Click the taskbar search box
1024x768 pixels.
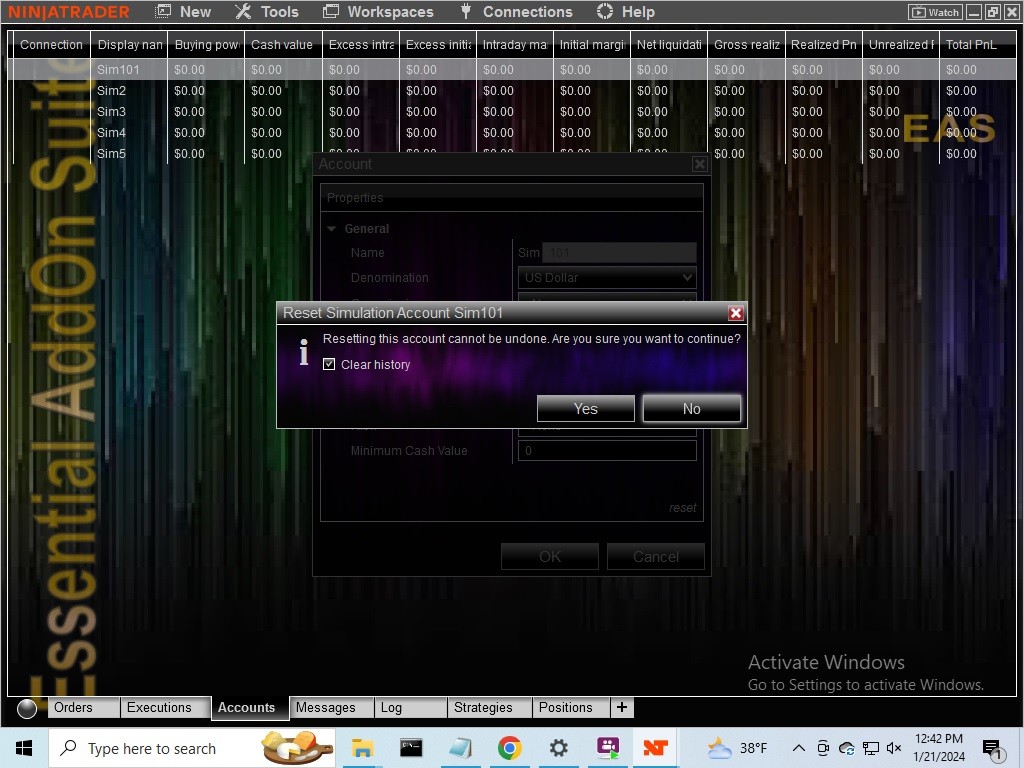tap(192, 748)
